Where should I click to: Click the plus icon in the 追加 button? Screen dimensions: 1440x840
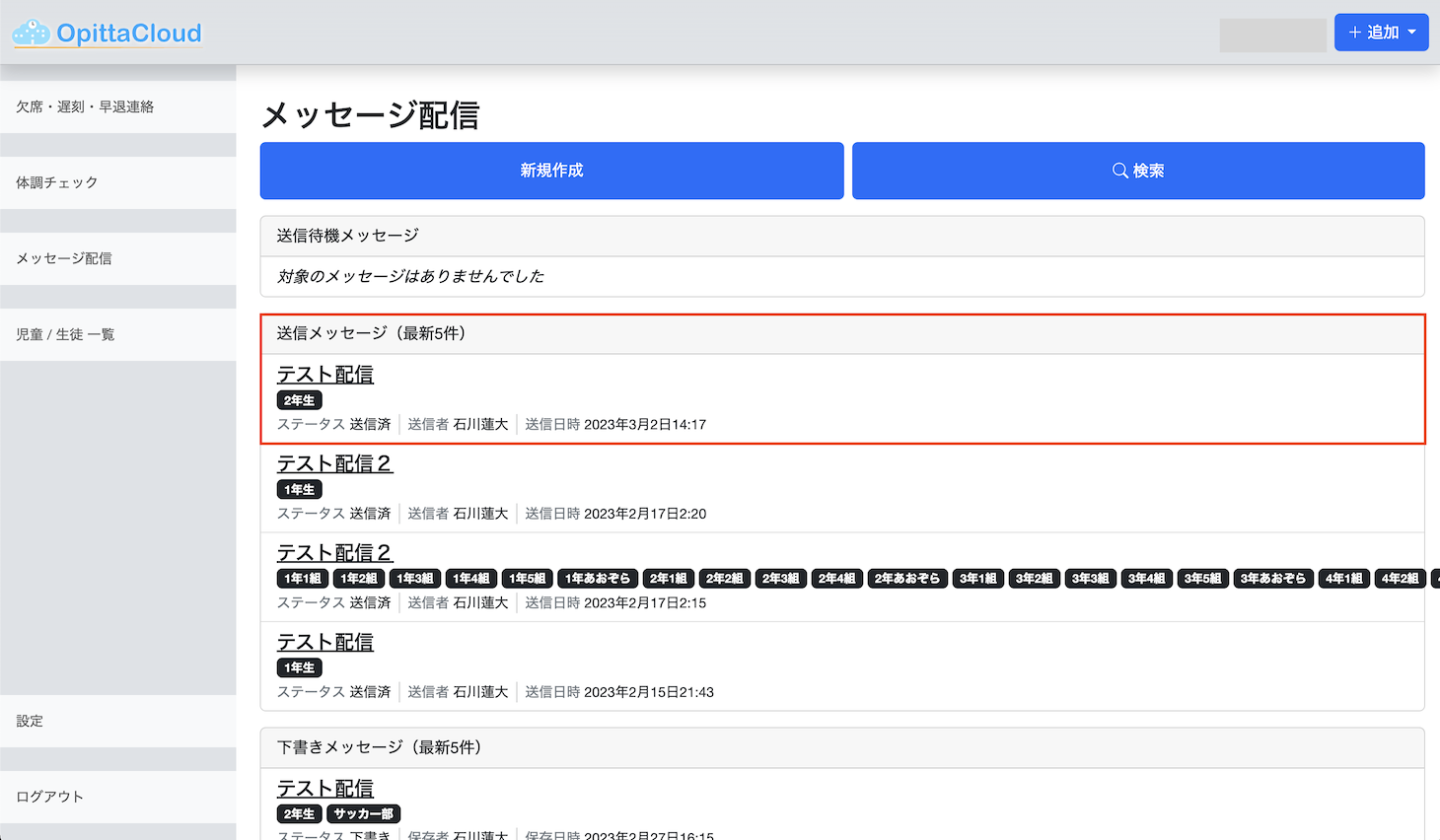1355,33
